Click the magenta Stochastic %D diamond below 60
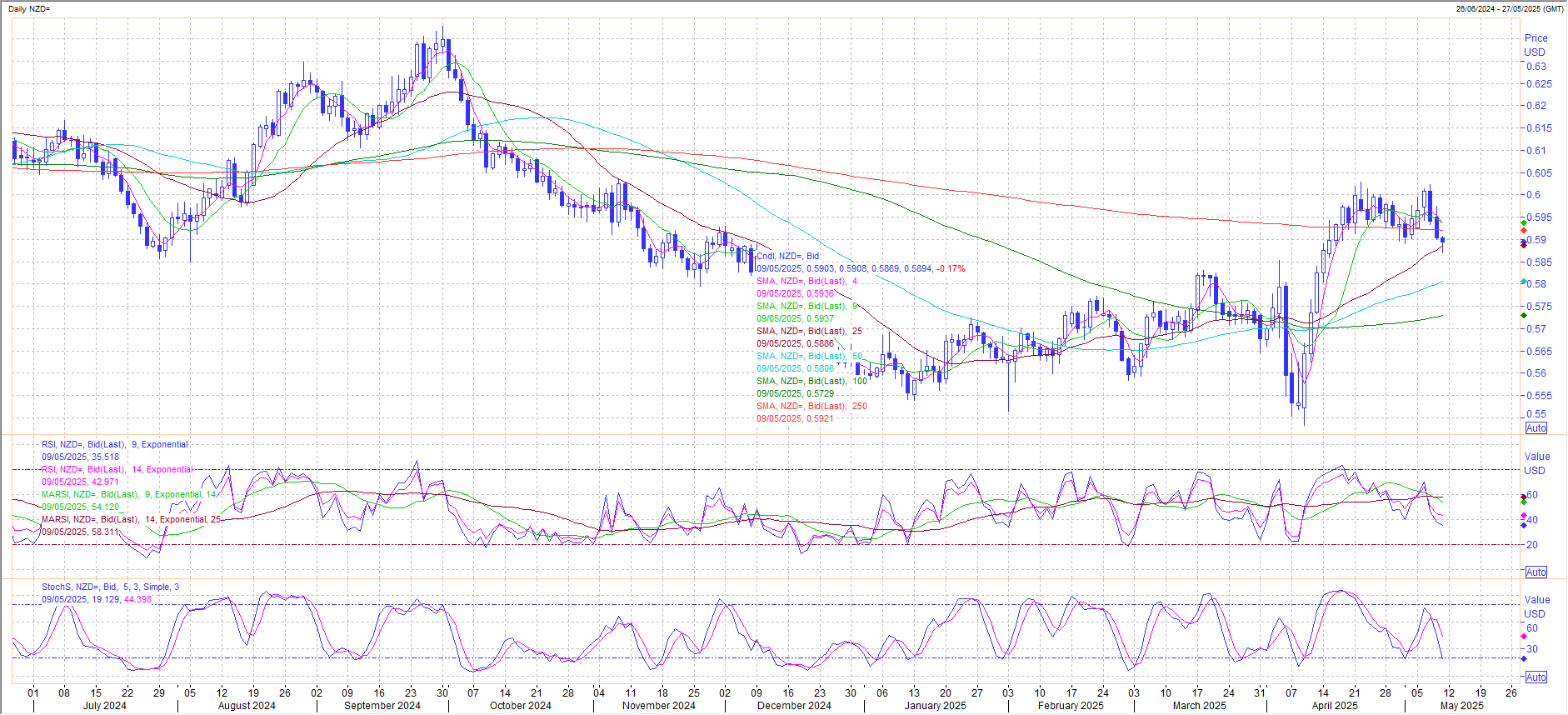 [1524, 637]
